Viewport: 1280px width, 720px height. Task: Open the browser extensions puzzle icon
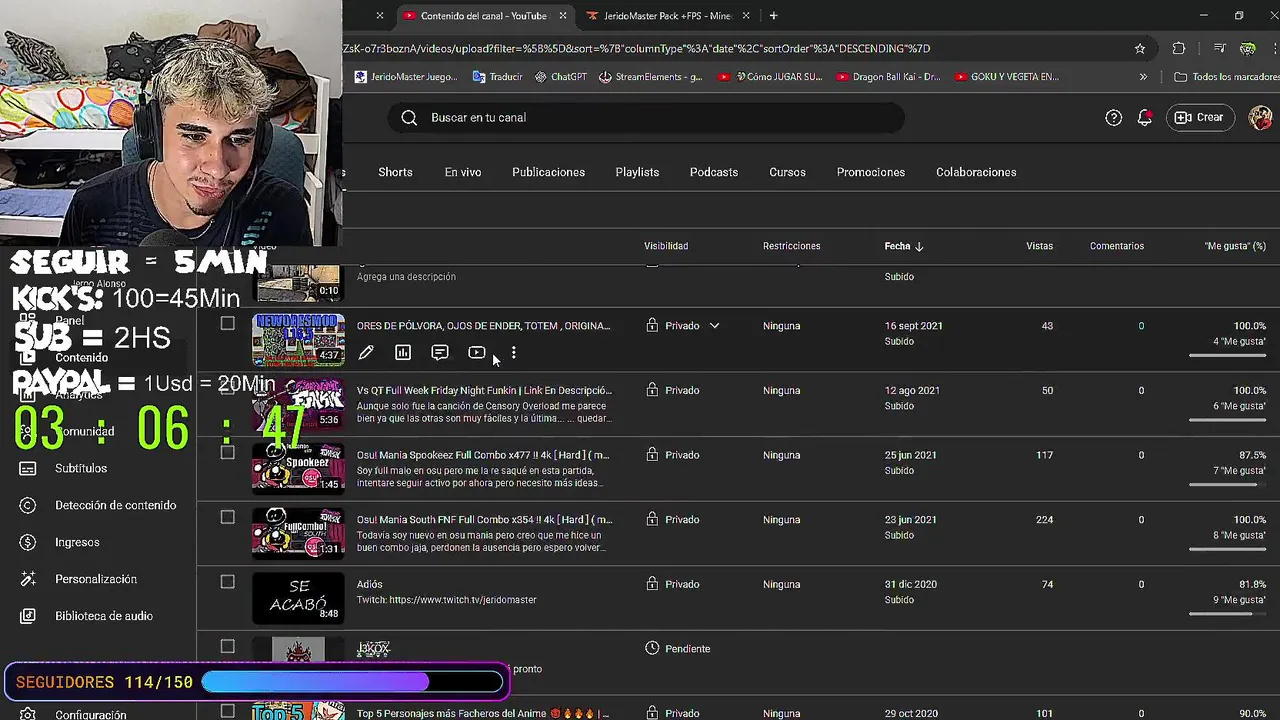pyautogui.click(x=1179, y=48)
